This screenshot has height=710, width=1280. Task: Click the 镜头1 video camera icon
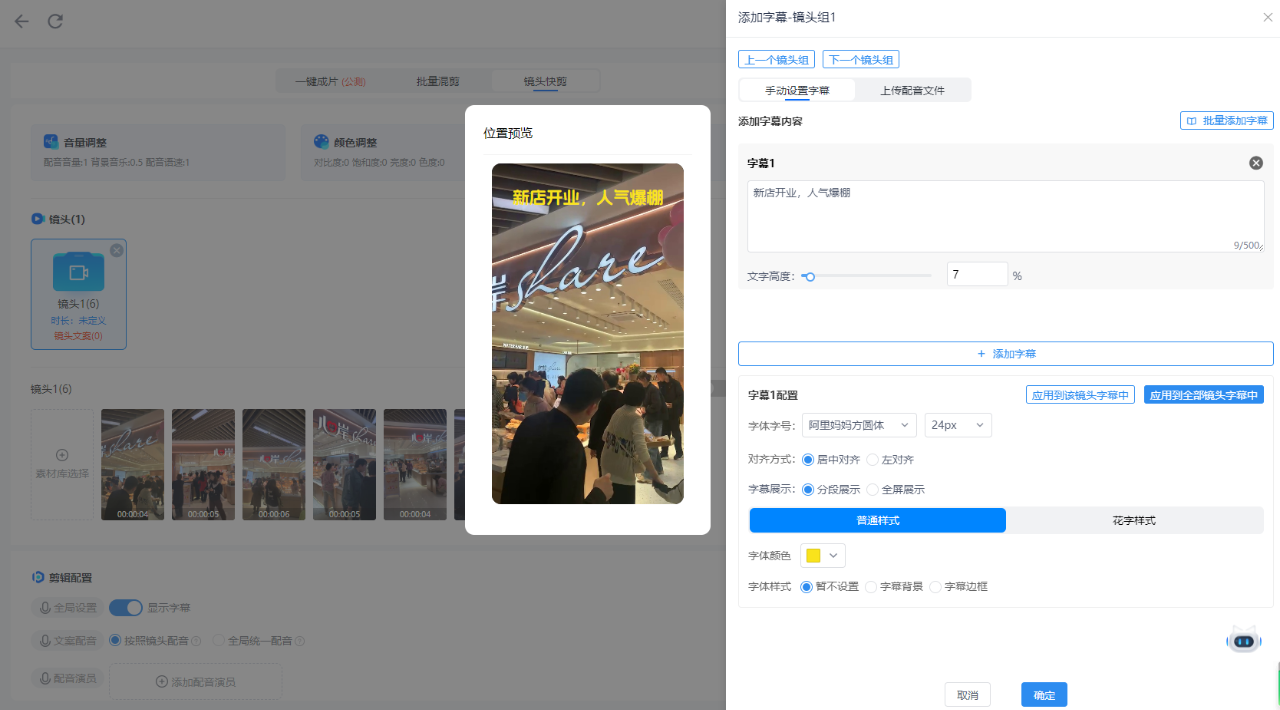coord(78,272)
